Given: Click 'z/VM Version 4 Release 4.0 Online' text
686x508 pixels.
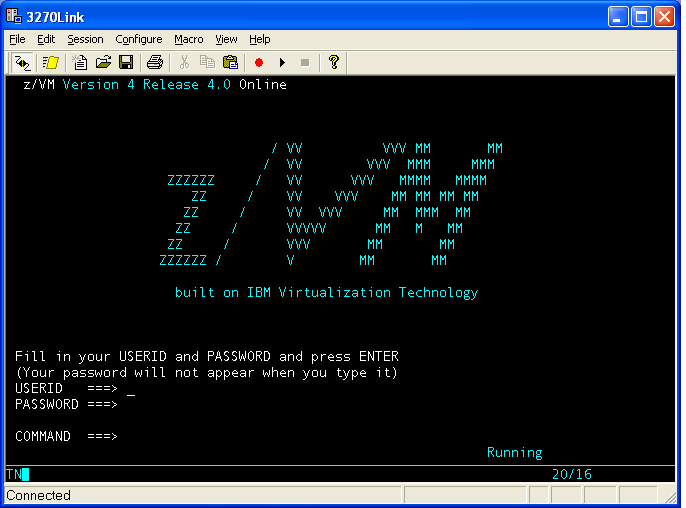Looking at the screenshot, I should click(x=155, y=84).
